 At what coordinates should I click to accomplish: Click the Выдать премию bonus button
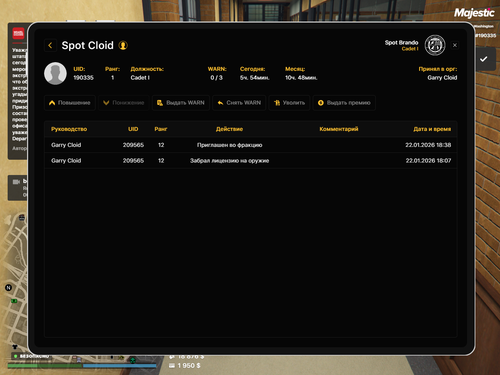[344, 103]
